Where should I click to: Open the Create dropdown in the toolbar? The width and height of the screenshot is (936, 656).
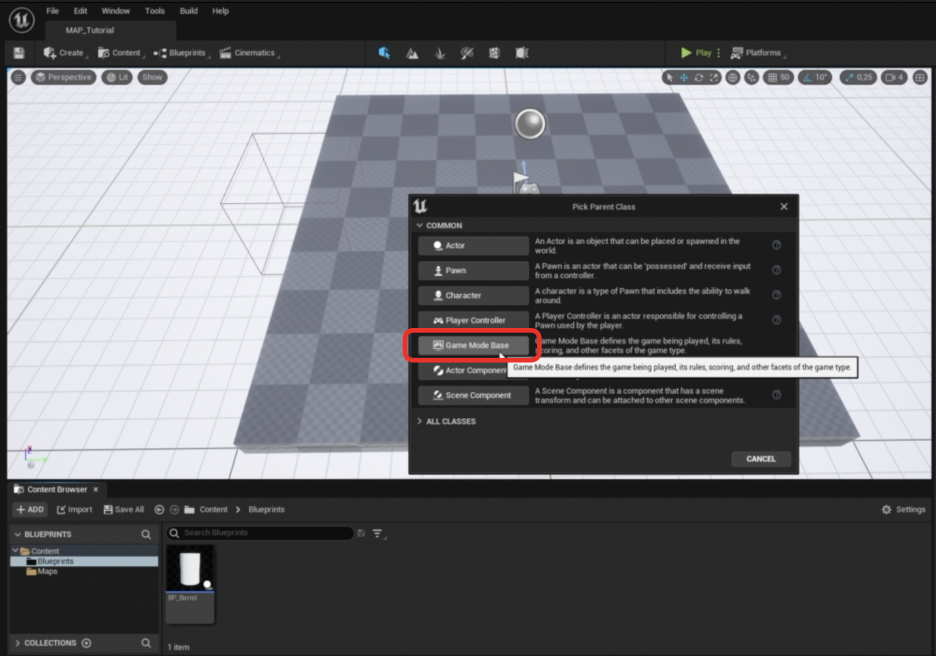[65, 53]
